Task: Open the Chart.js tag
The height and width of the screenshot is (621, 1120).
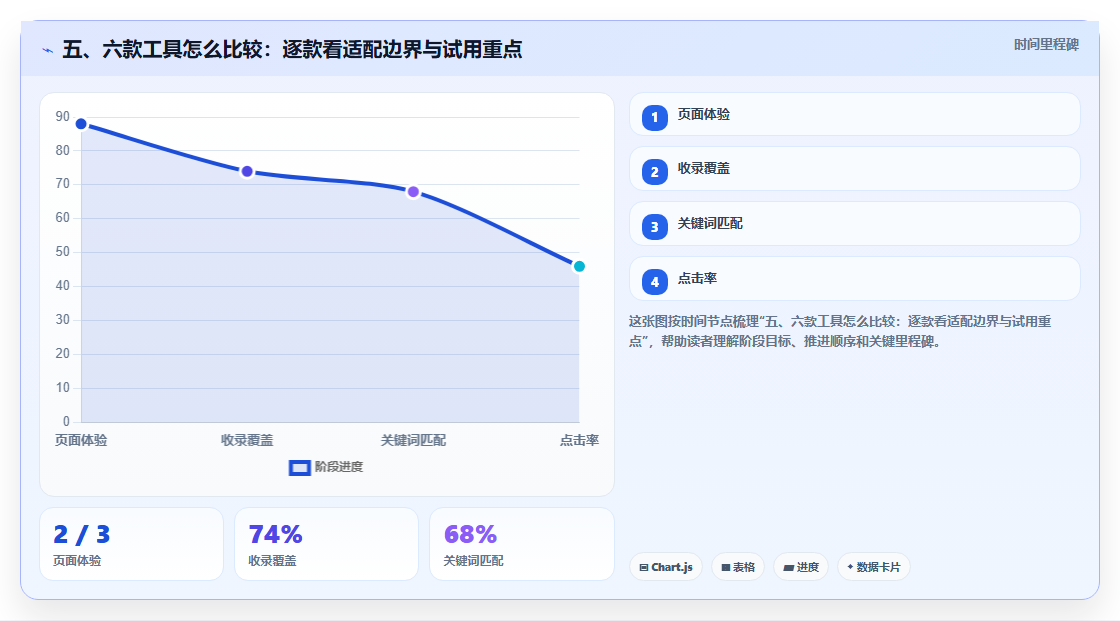Action: coord(666,567)
